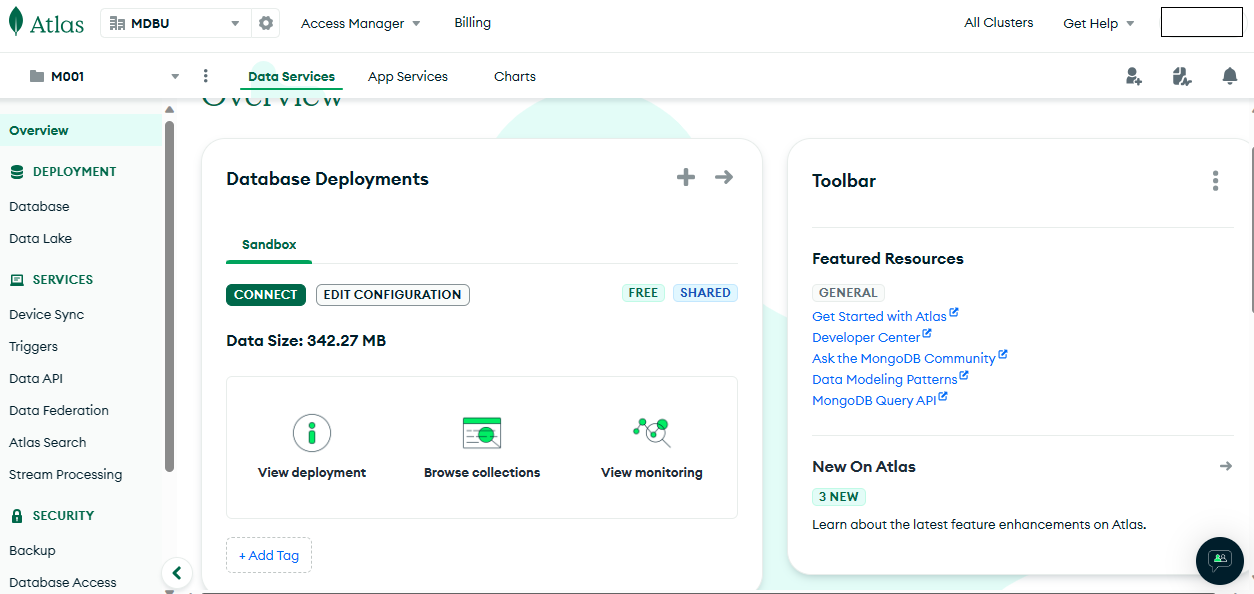Viewport: 1254px width, 594px height.
Task: Open MongoDB Query API link
Action: 874,400
